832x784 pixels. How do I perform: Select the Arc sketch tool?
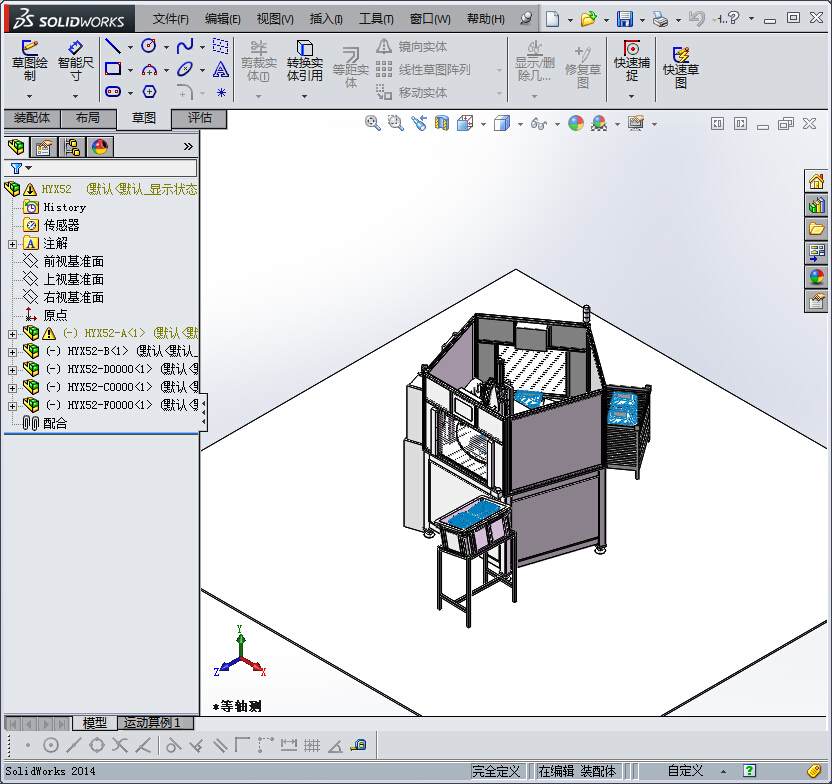pos(149,69)
